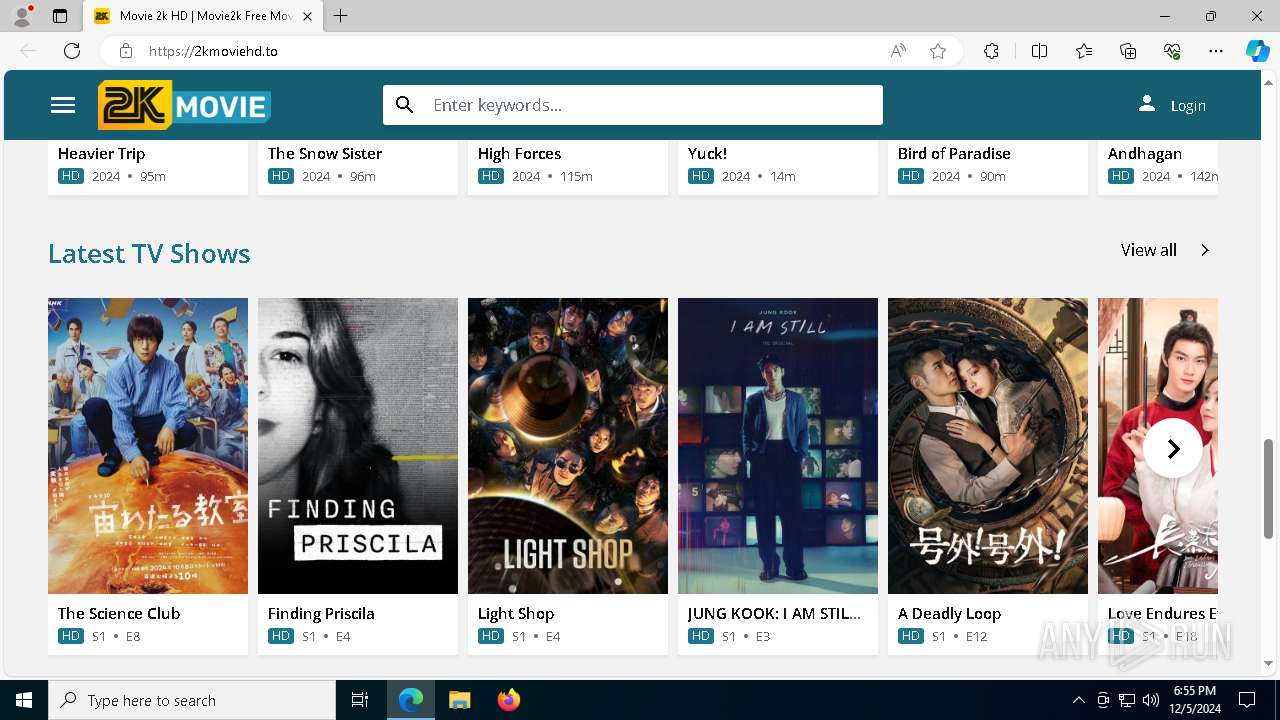Click the 2K Movie logo
Screen dimensions: 1280x720
184,105
